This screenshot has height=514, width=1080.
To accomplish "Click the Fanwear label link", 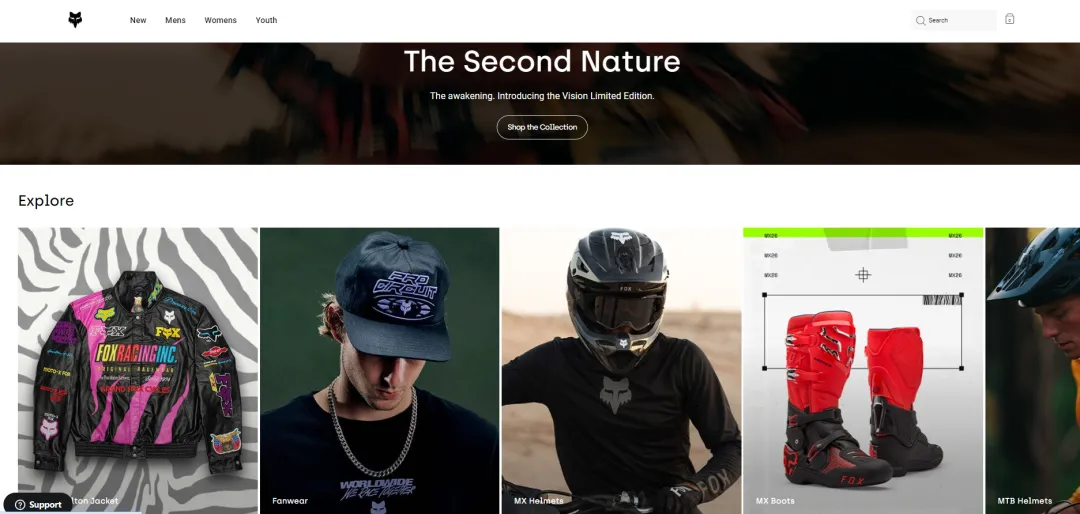I will tap(290, 501).
